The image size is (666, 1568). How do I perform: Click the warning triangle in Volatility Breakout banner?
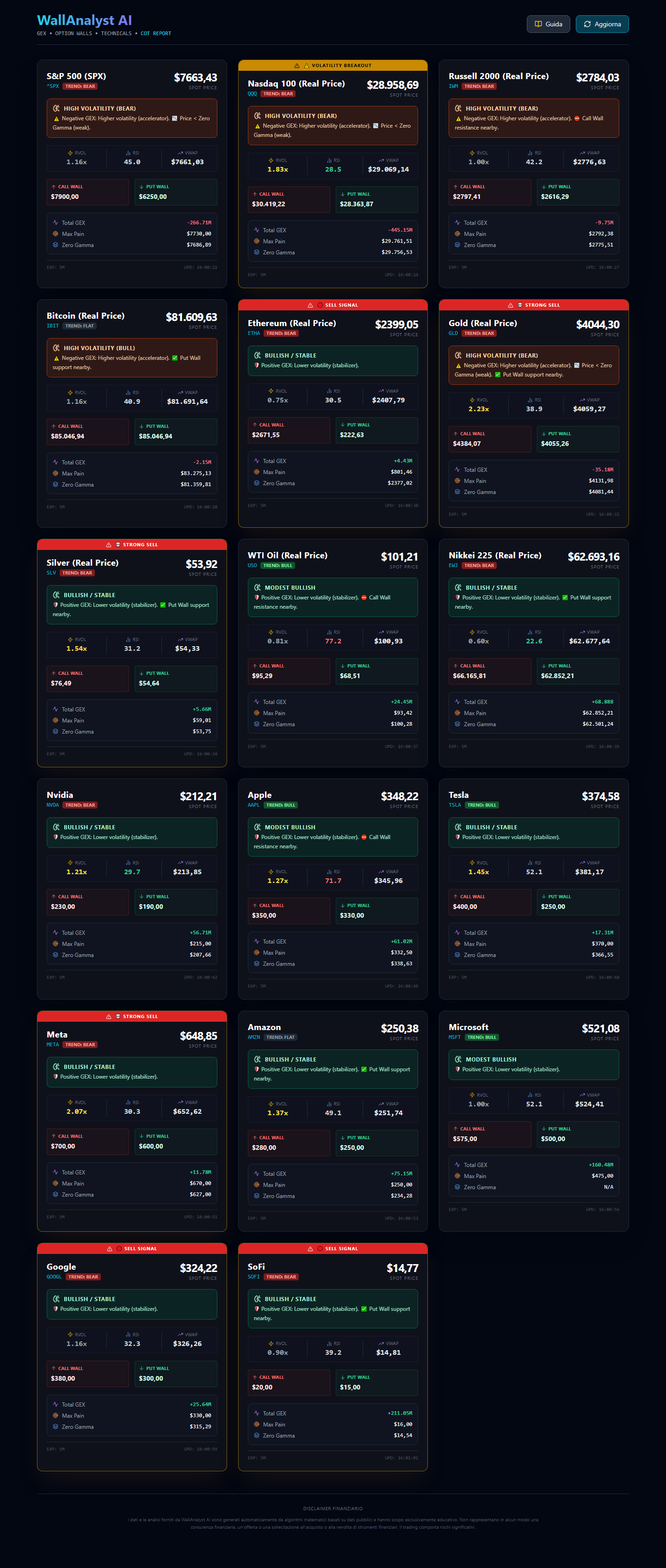(296, 66)
